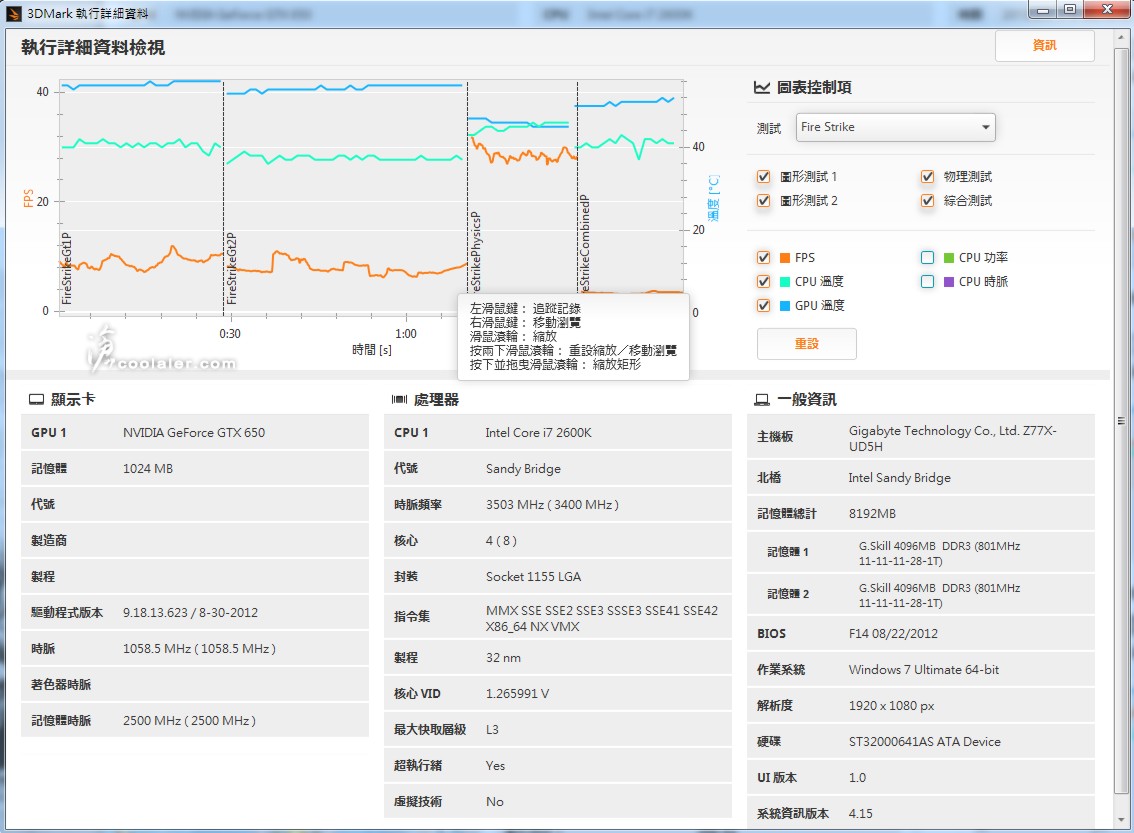This screenshot has width=1134, height=833.
Task: Click the orange FPS axis label on the chart
Action: pyautogui.click(x=28, y=198)
